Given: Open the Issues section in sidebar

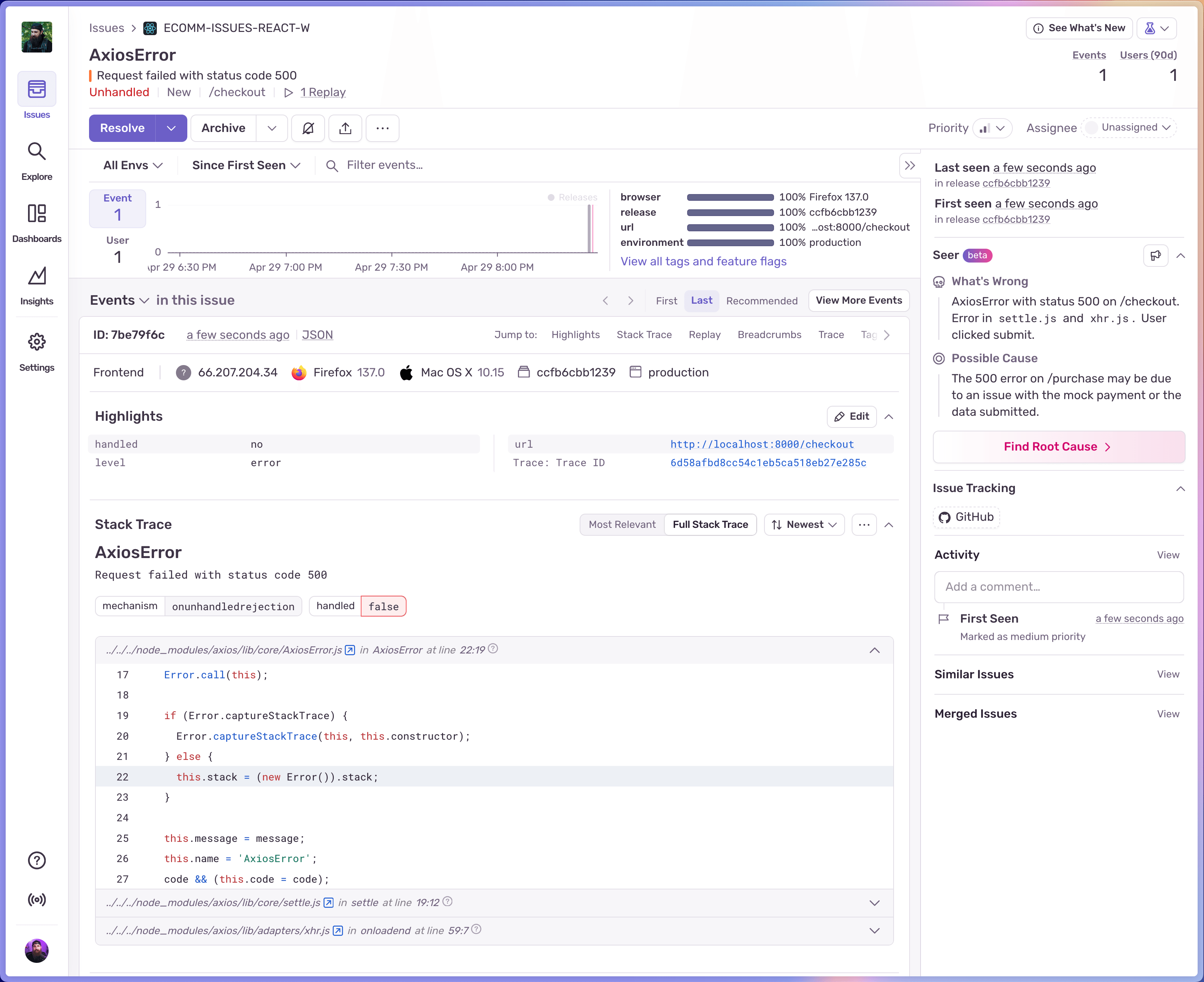Looking at the screenshot, I should point(37,96).
